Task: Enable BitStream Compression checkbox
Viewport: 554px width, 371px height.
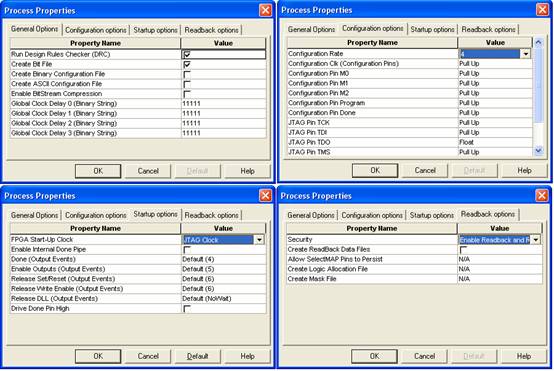Action: point(187,94)
